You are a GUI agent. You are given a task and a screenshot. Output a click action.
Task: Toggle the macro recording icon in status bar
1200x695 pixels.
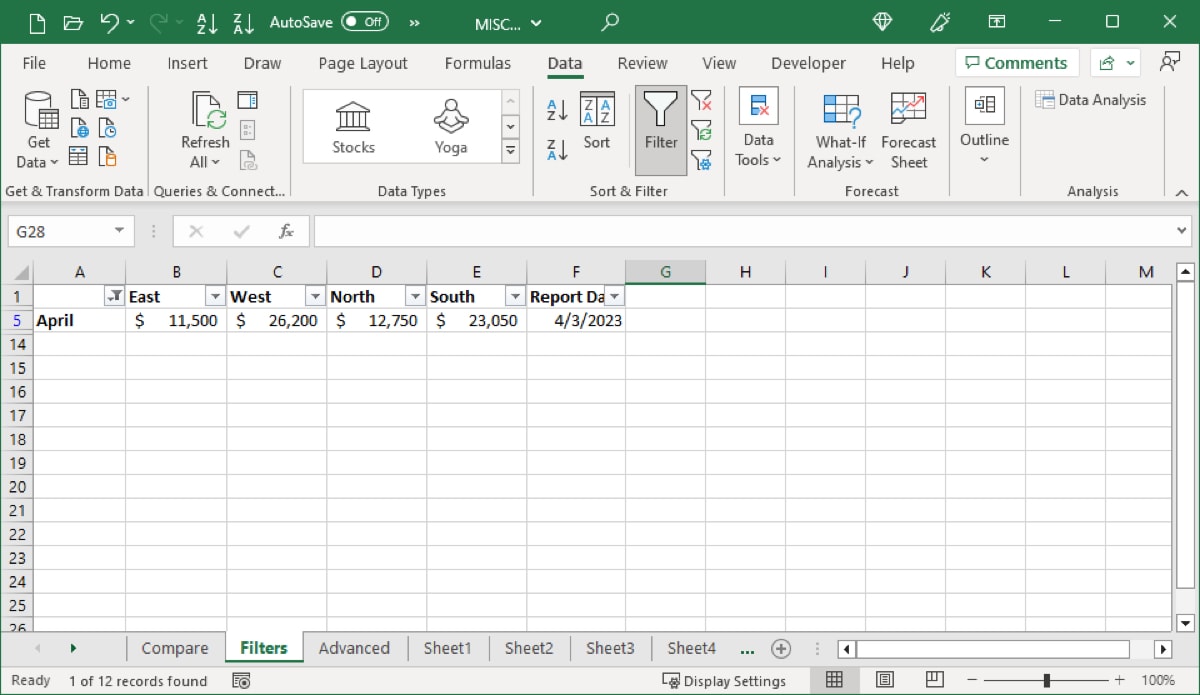(x=240, y=680)
